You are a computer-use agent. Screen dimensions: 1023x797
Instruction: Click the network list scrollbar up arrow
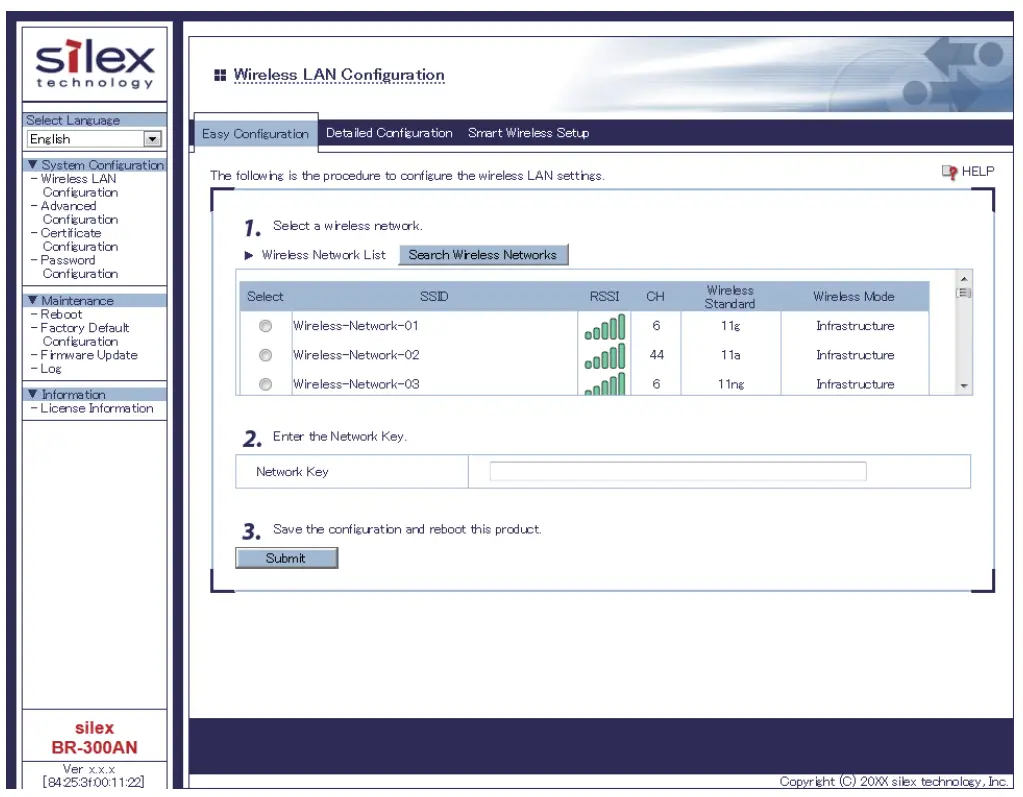(964, 278)
